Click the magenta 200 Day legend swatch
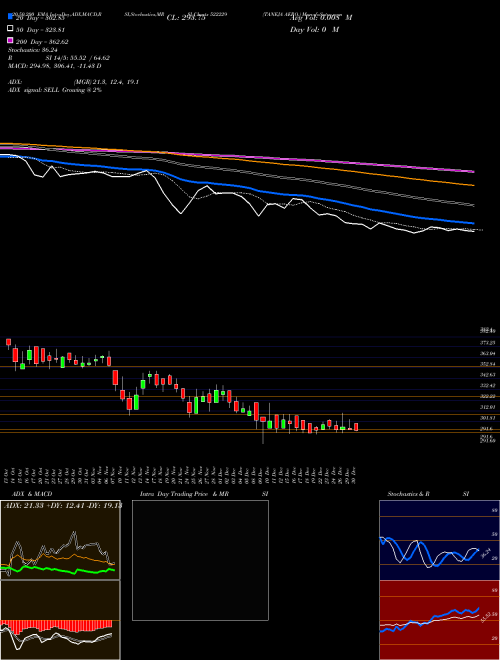Image resolution: width=500 pixels, height=660 pixels. point(10,40)
